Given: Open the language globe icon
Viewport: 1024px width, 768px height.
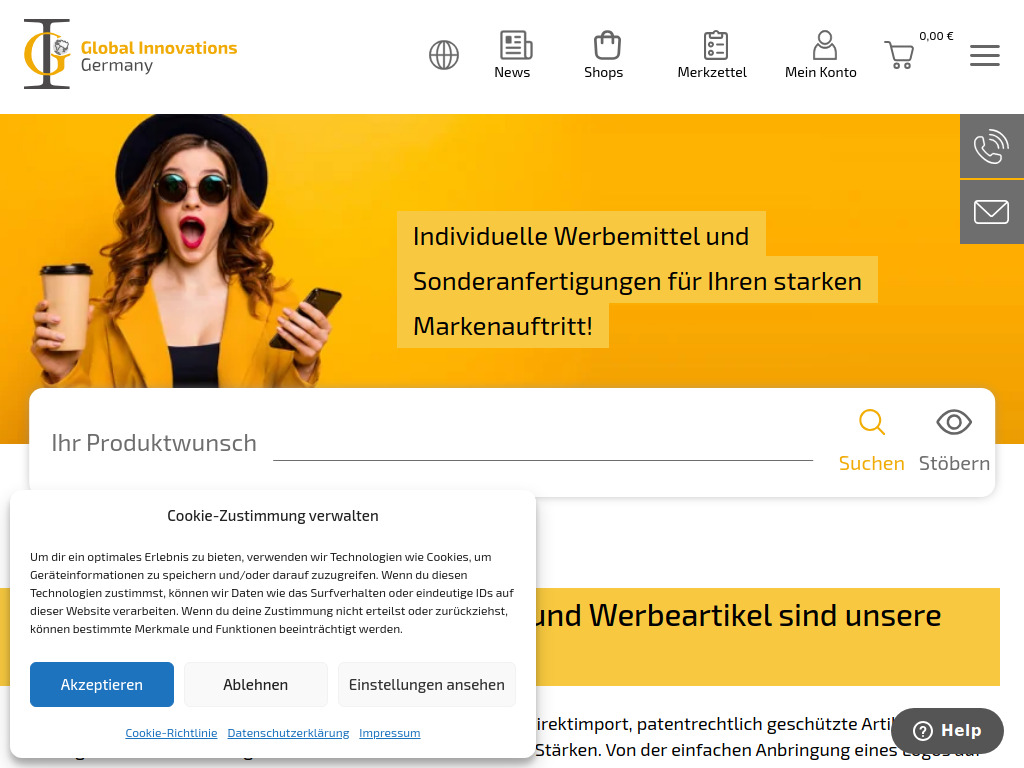Looking at the screenshot, I should coord(443,55).
